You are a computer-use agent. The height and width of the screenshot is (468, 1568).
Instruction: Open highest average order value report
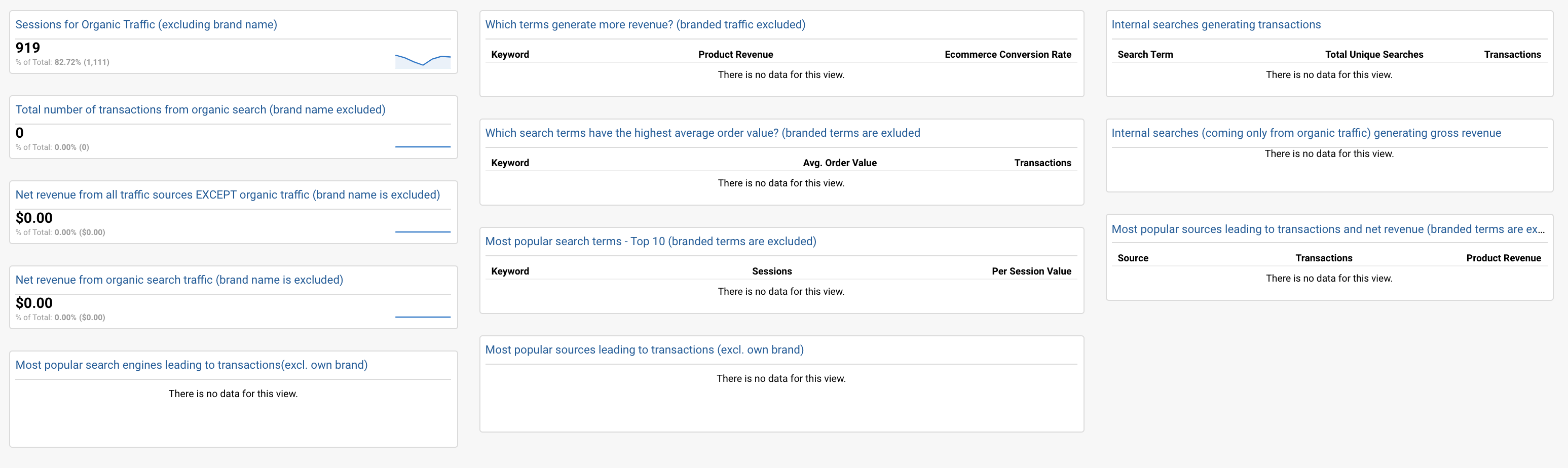click(702, 133)
